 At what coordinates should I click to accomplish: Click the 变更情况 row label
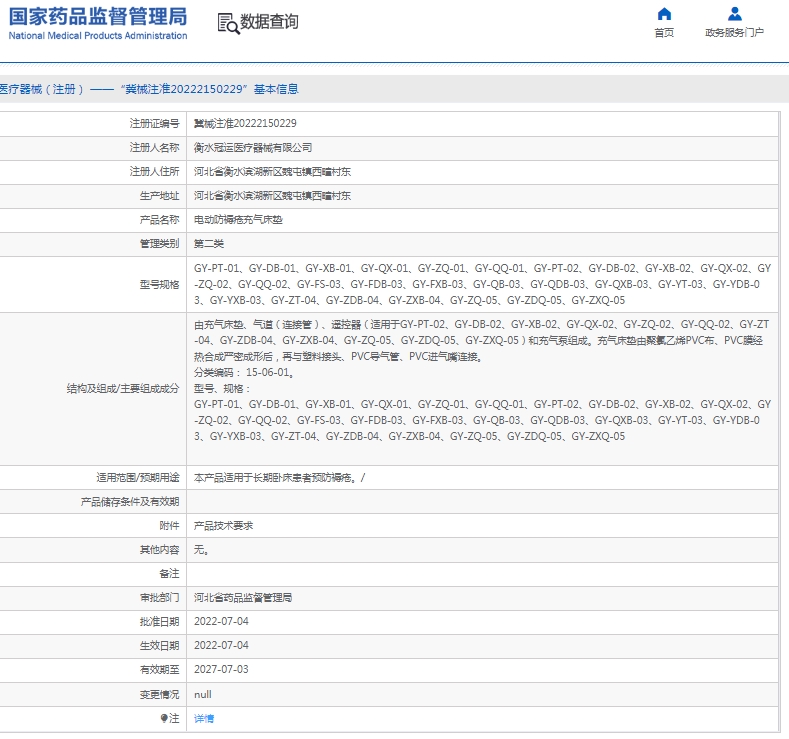click(x=160, y=694)
